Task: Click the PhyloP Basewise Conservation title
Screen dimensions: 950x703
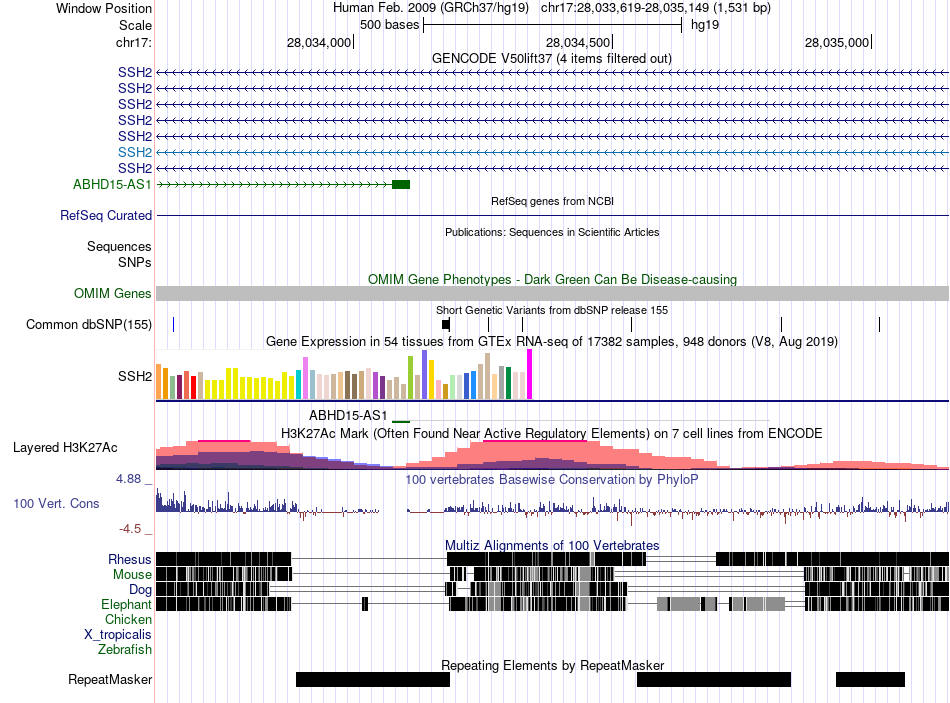Action: point(552,480)
